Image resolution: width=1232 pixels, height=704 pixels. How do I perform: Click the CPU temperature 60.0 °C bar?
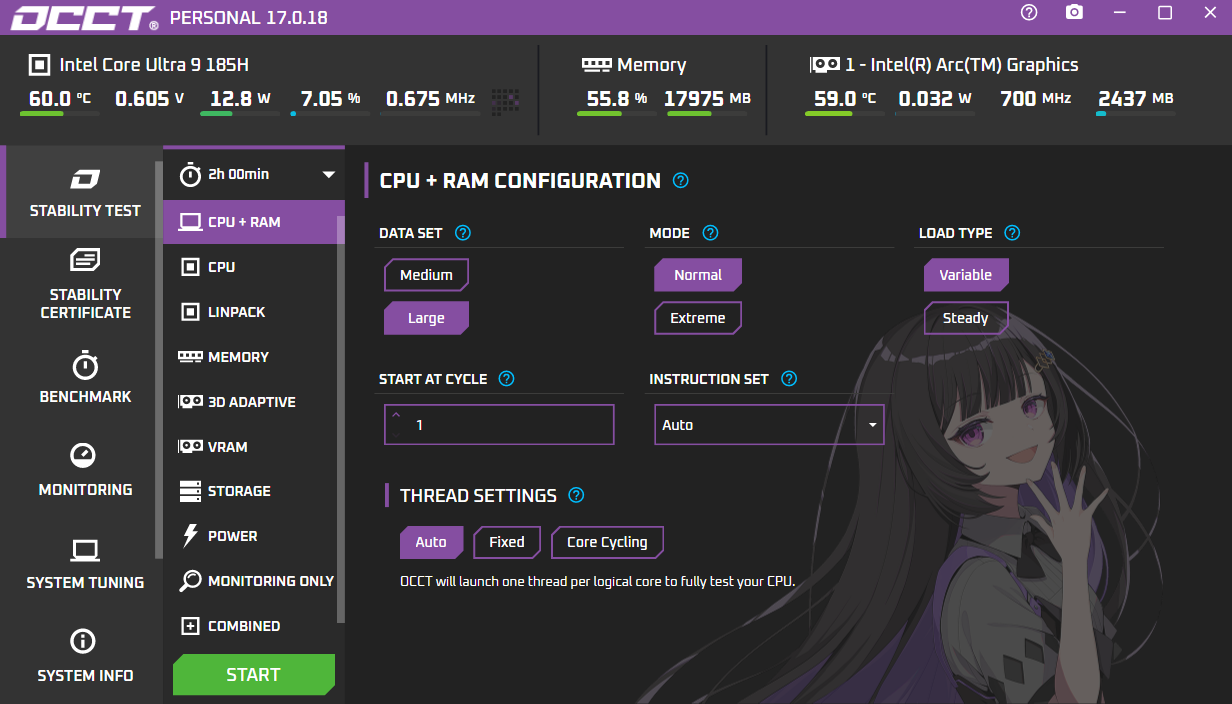tap(59, 114)
